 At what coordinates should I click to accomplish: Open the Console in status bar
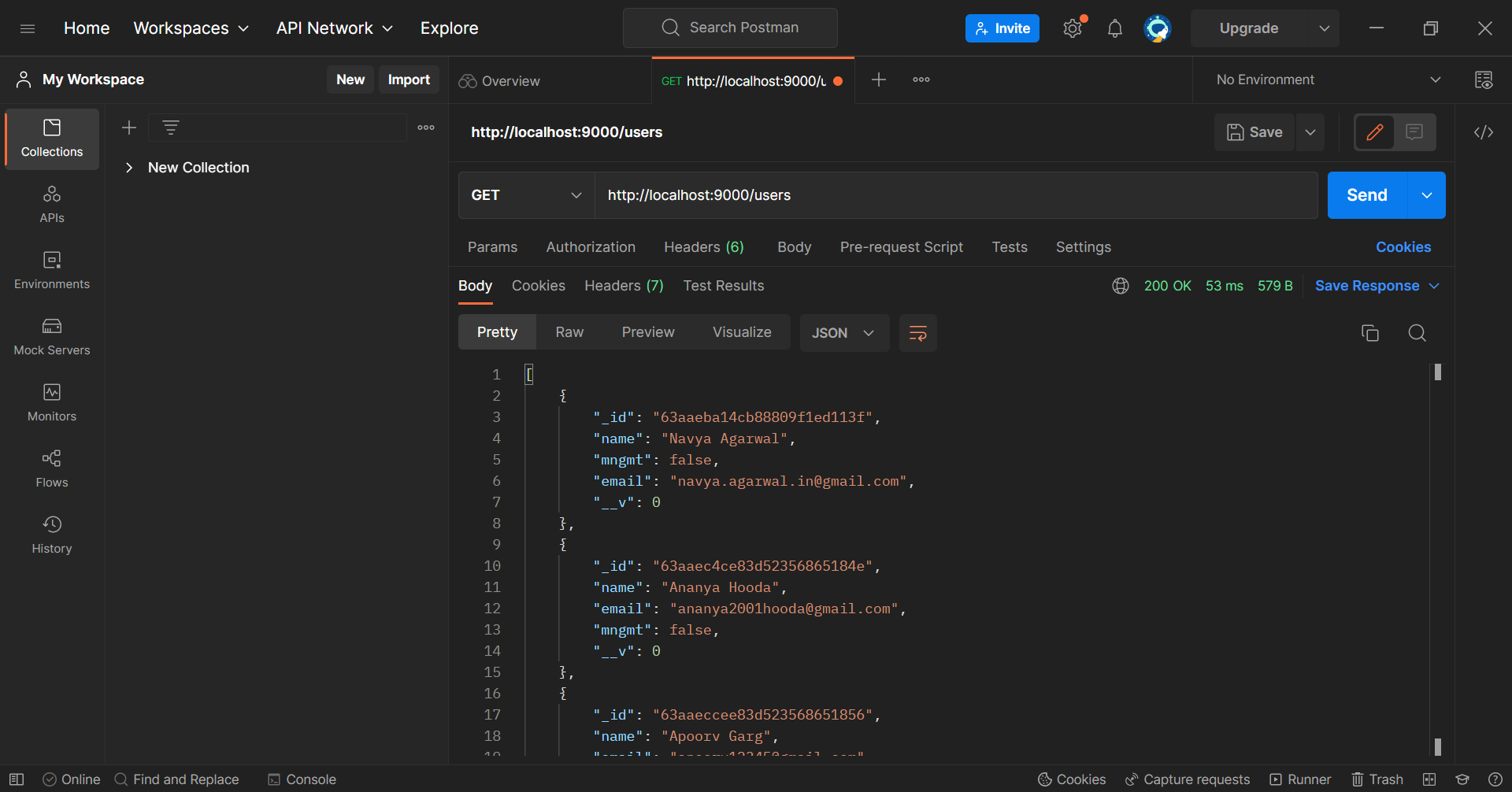(302, 779)
